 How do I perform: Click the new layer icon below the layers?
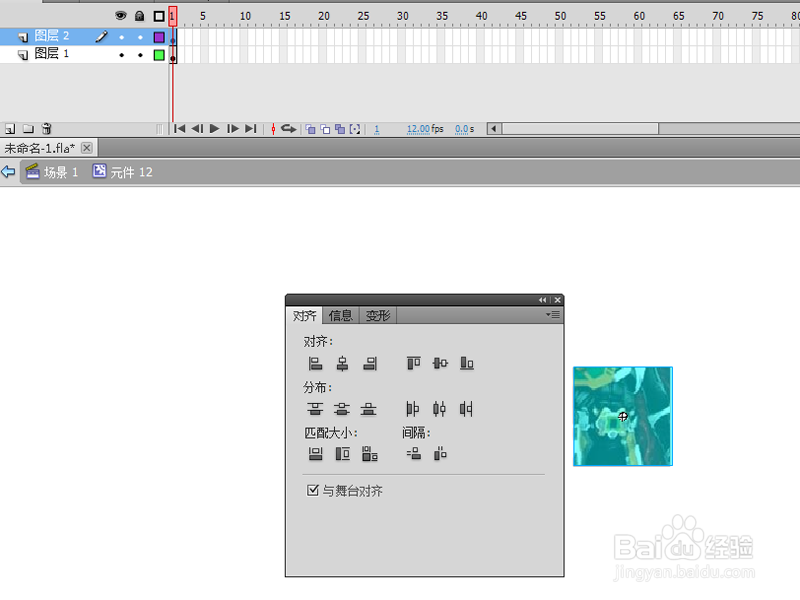point(10,129)
